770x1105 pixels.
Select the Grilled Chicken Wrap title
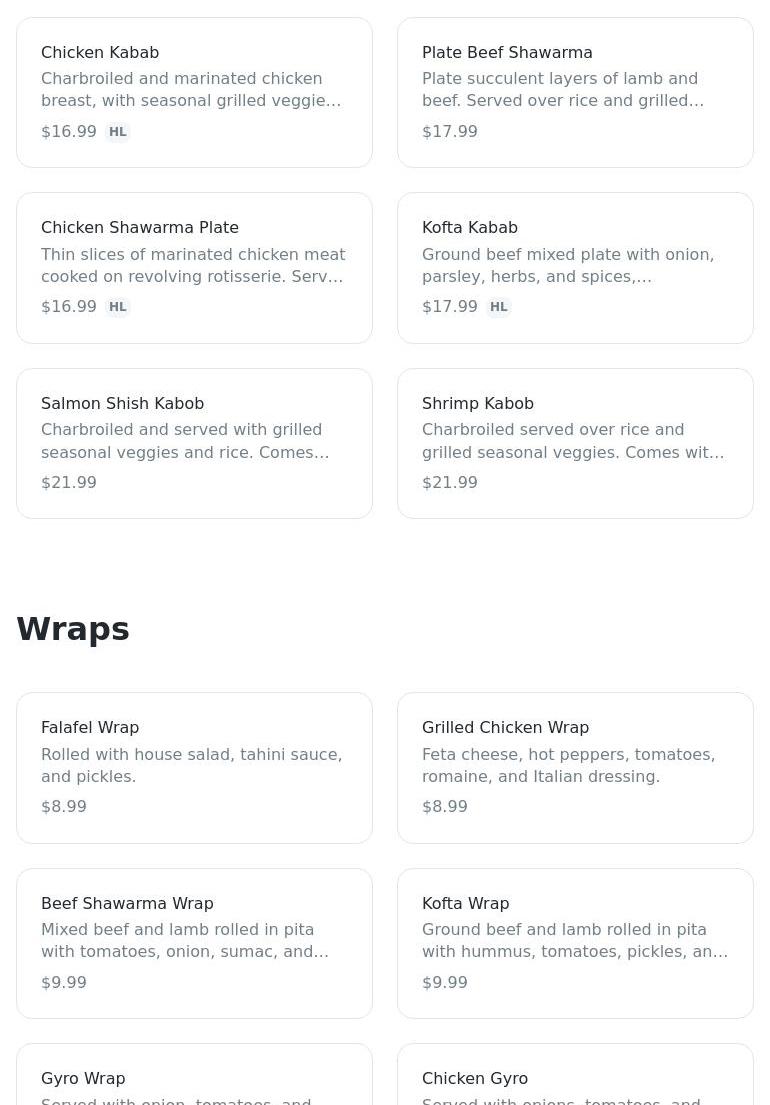tap(505, 727)
